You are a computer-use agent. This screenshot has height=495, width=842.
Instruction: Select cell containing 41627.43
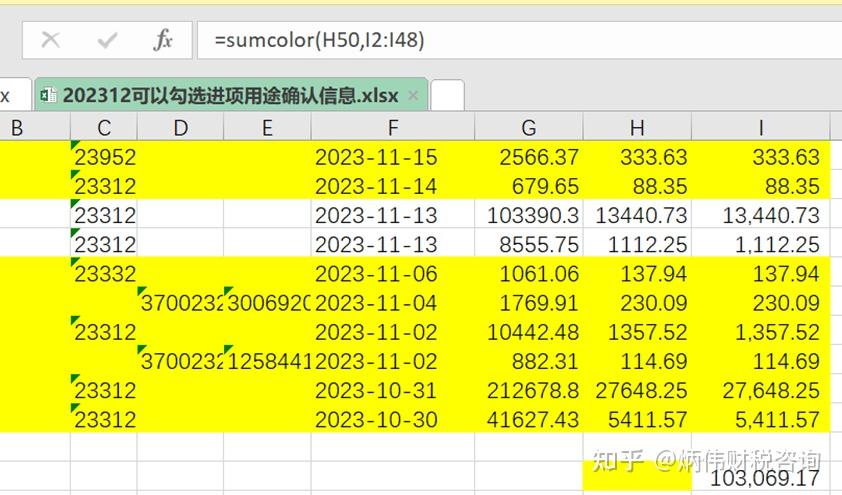point(529,418)
